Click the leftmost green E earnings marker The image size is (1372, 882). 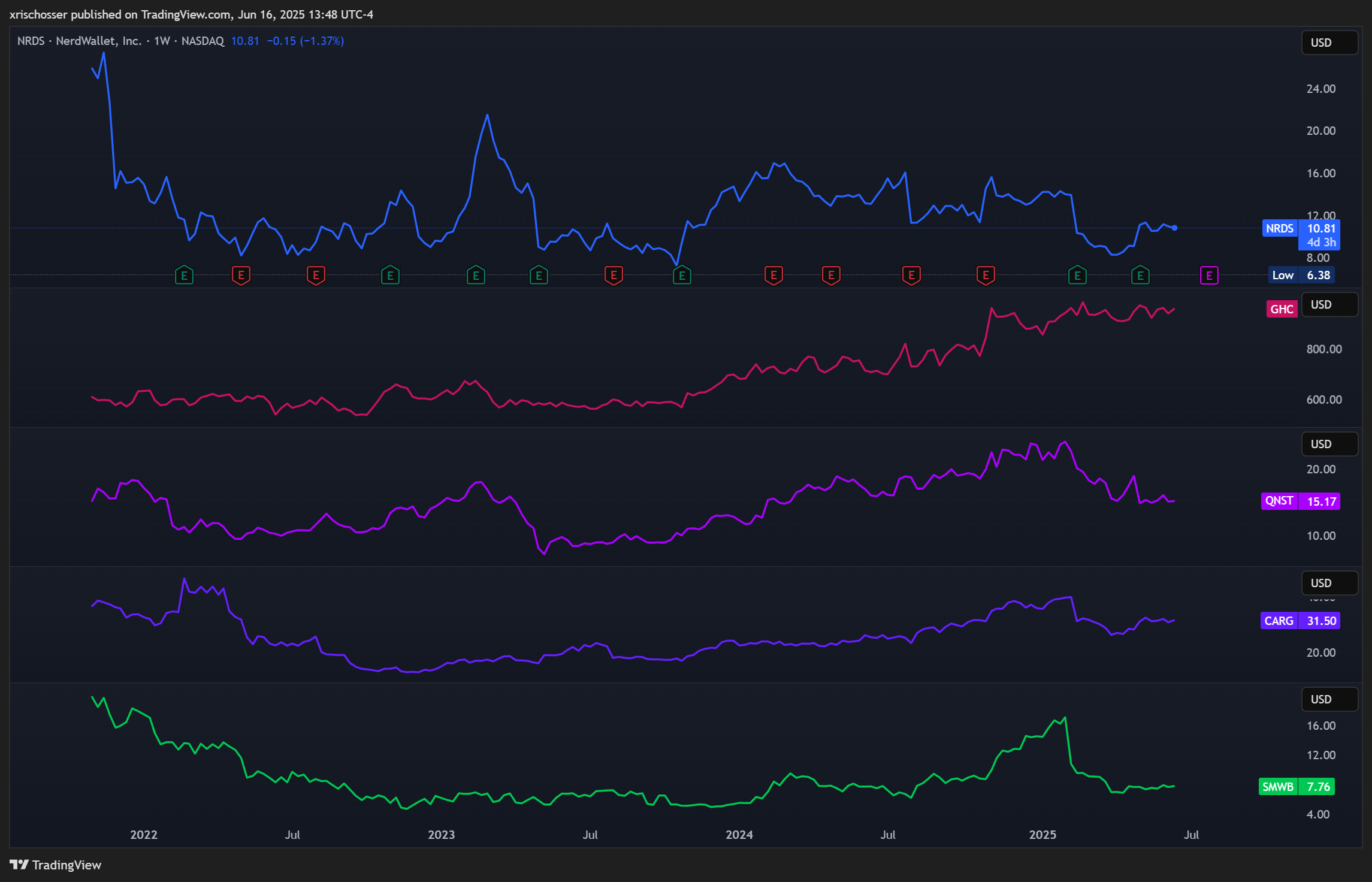click(184, 276)
